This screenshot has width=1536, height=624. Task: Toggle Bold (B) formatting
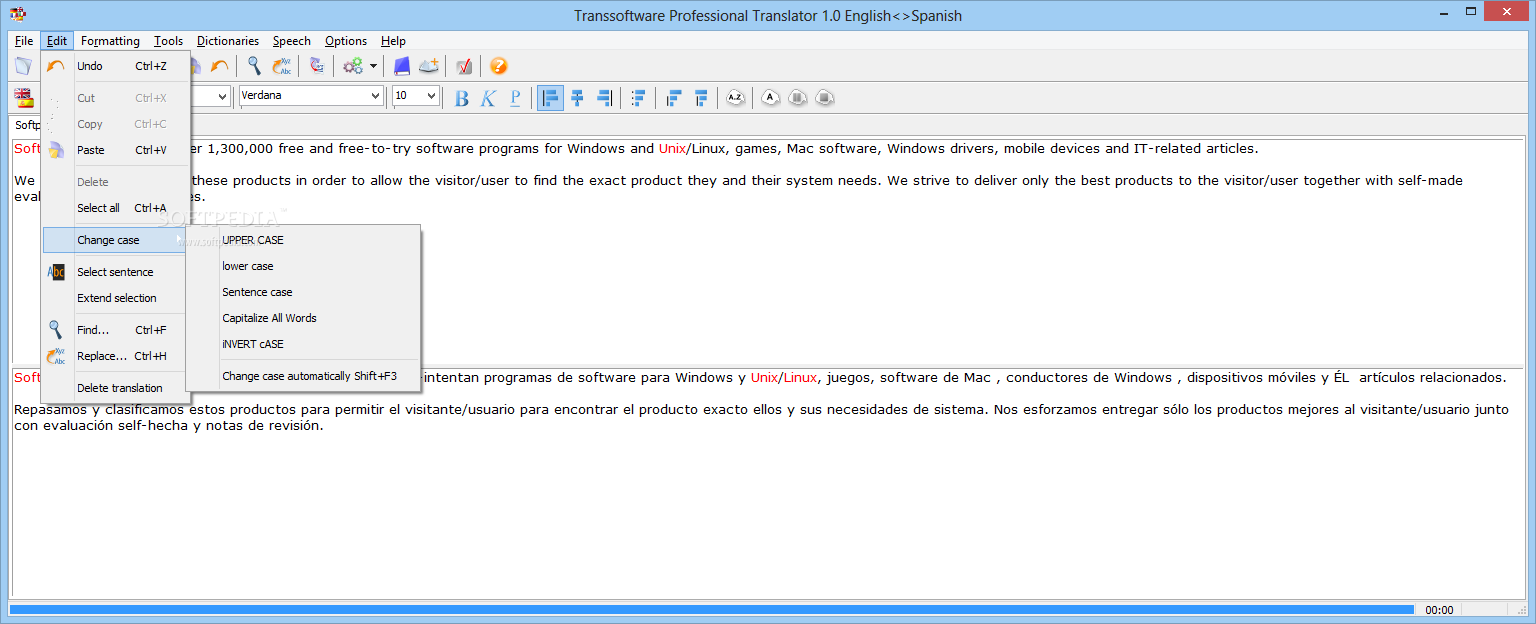click(461, 98)
